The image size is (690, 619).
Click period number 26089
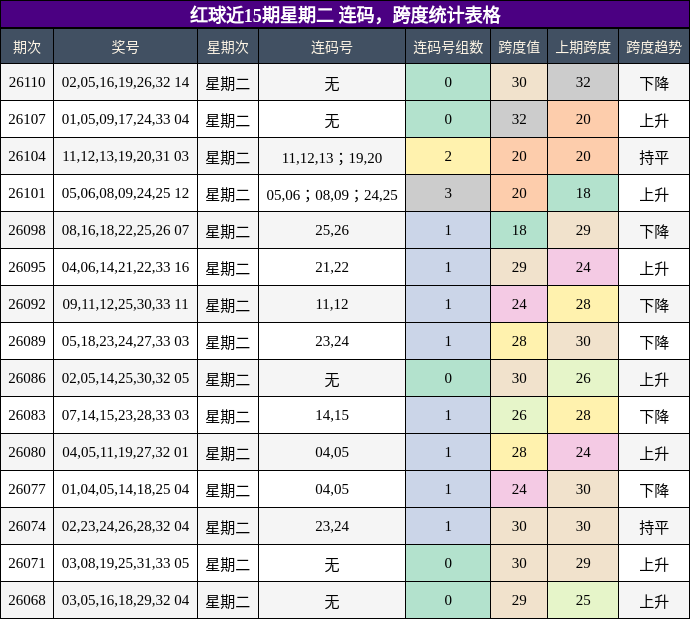[27, 341]
